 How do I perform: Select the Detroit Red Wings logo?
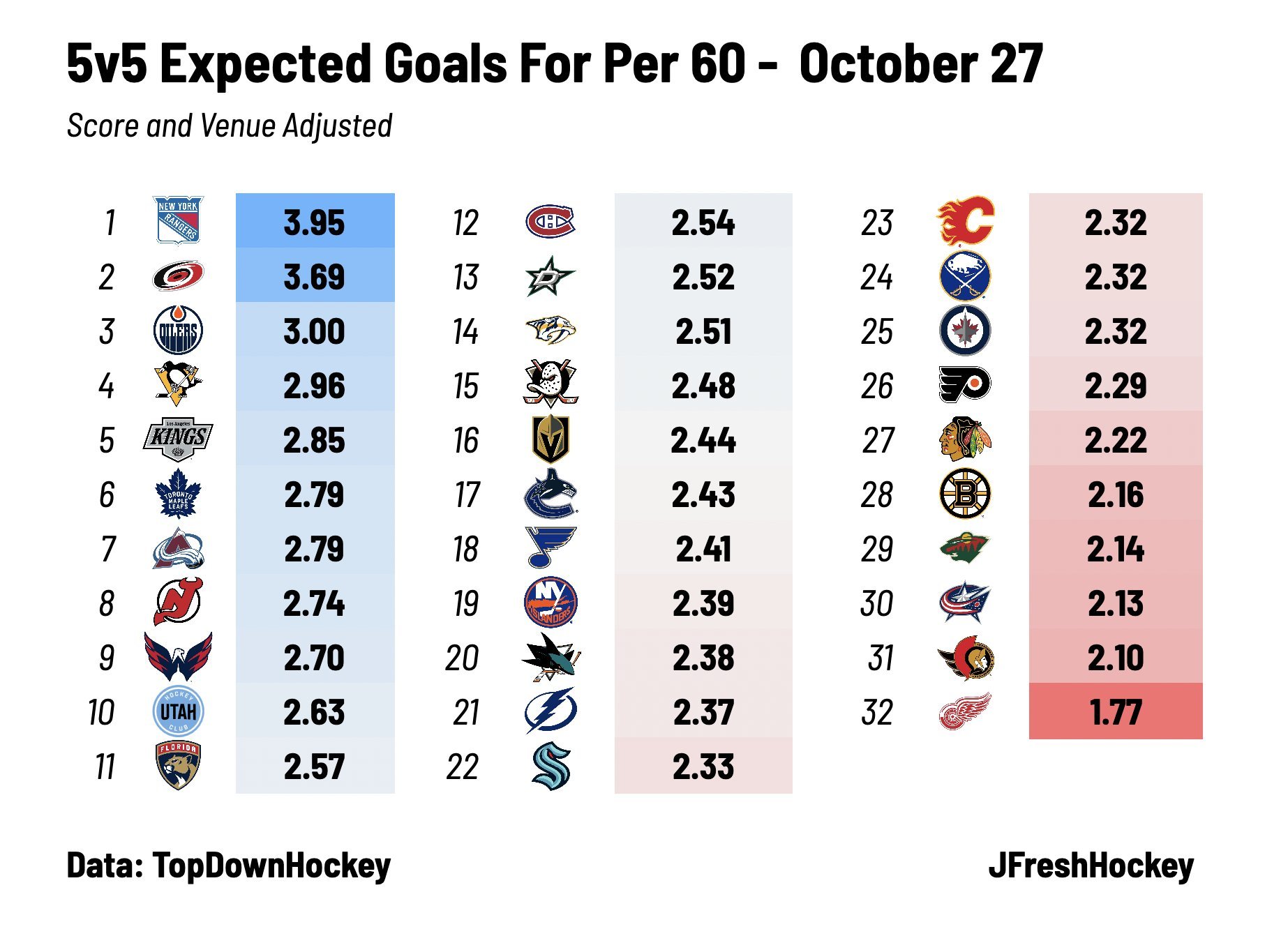pos(965,711)
